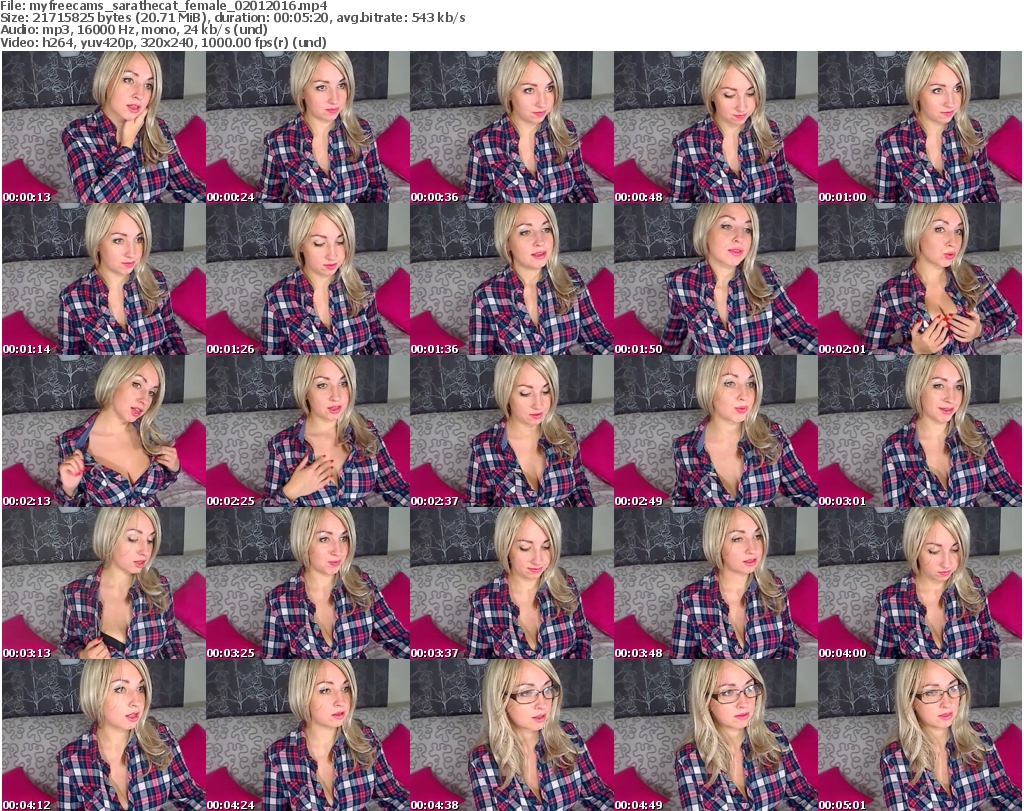
Task: Select the thumbnail timestamped 00:00:36
Action: pos(511,127)
